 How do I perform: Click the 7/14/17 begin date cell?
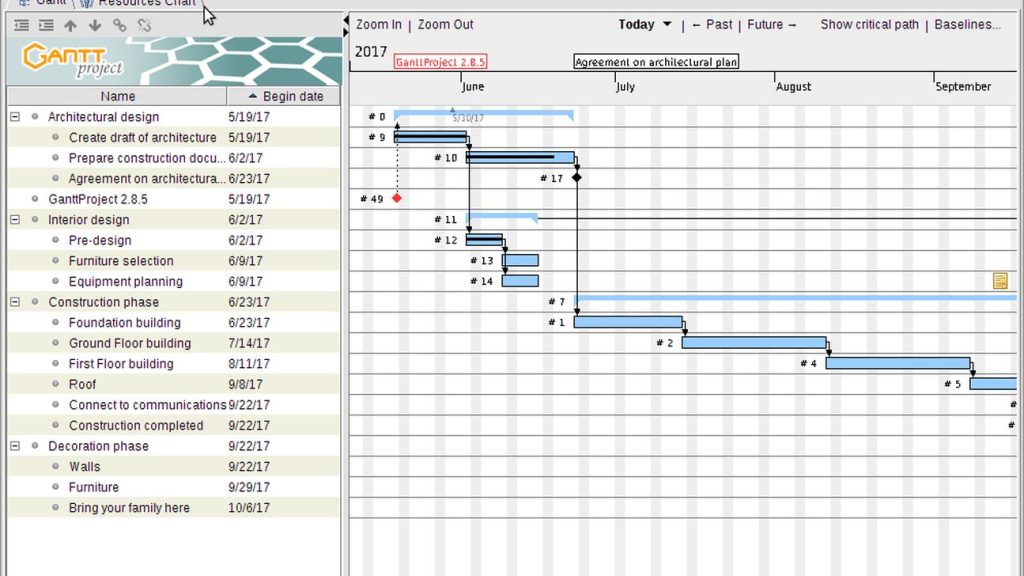click(249, 343)
